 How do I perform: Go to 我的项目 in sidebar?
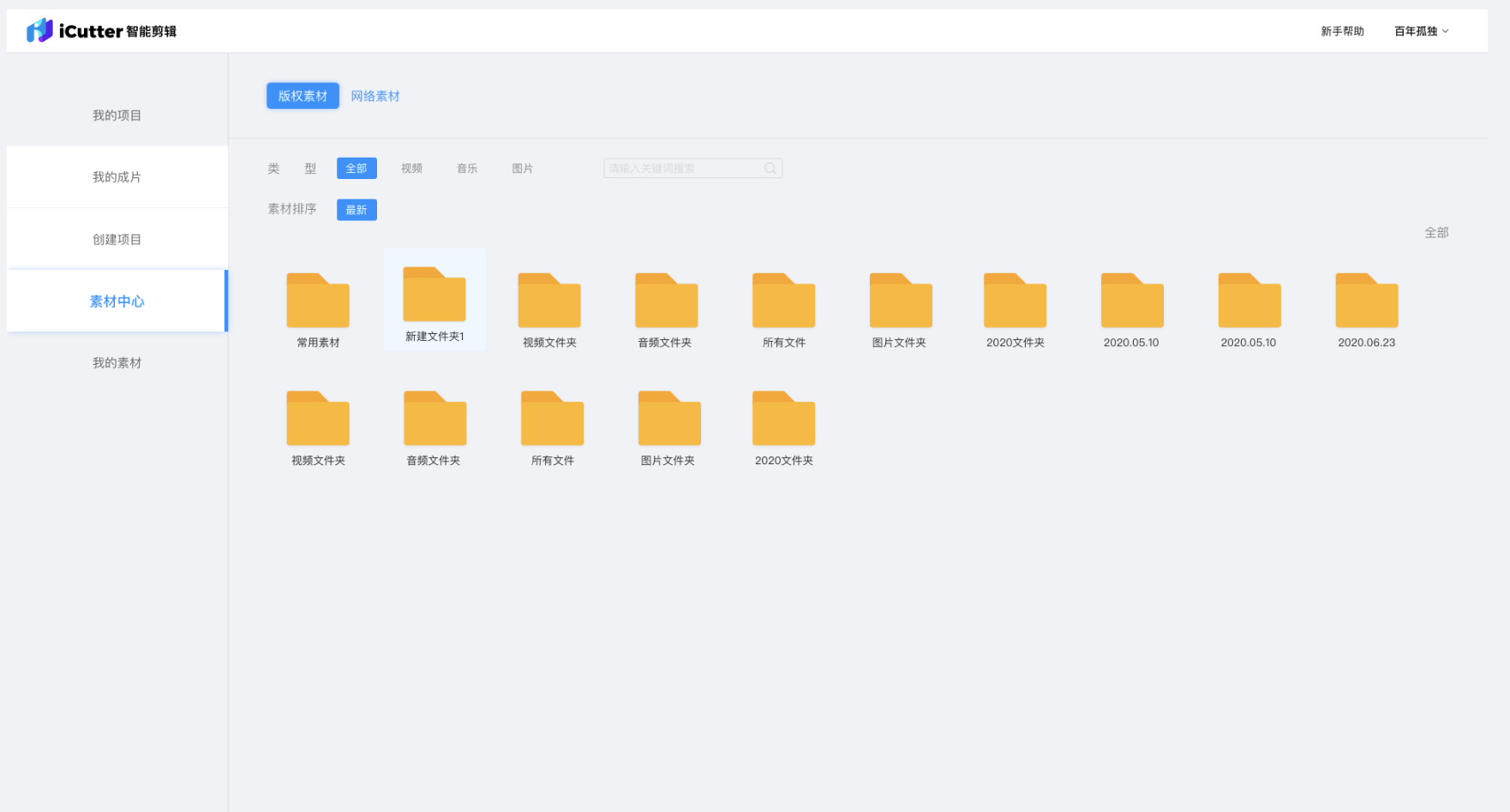(117, 116)
